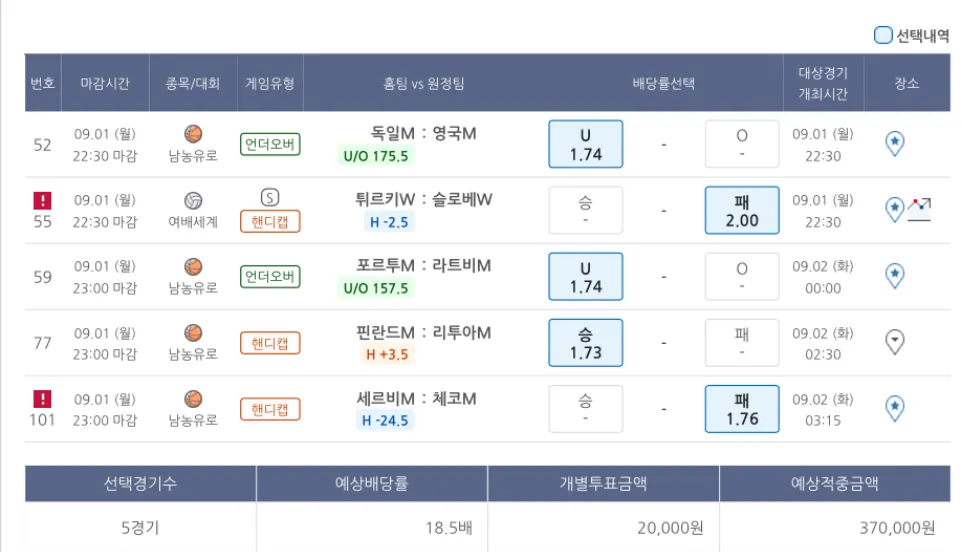
Task: Click the S badge on match 55
Action: pyautogui.click(x=270, y=196)
